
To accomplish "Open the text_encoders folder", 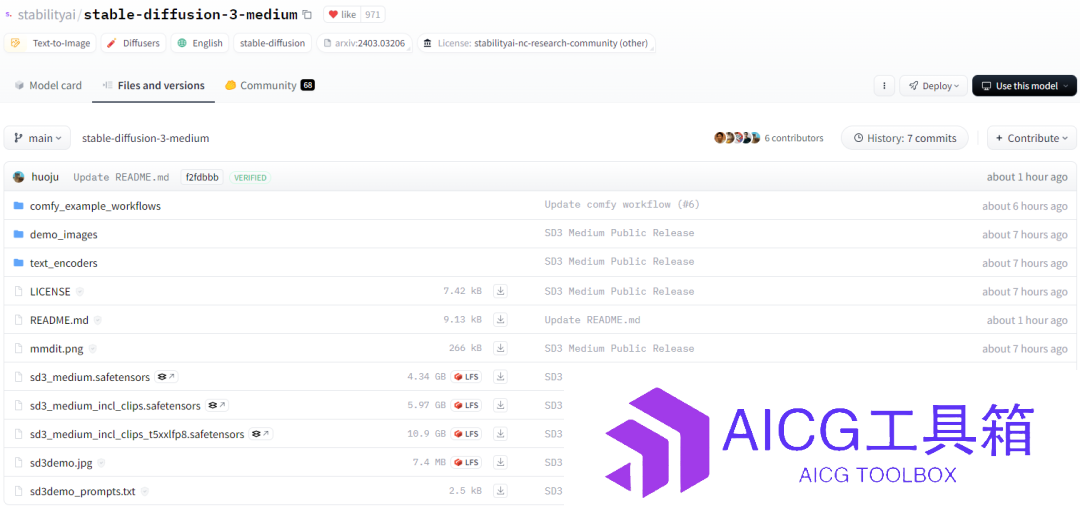I will (63, 263).
